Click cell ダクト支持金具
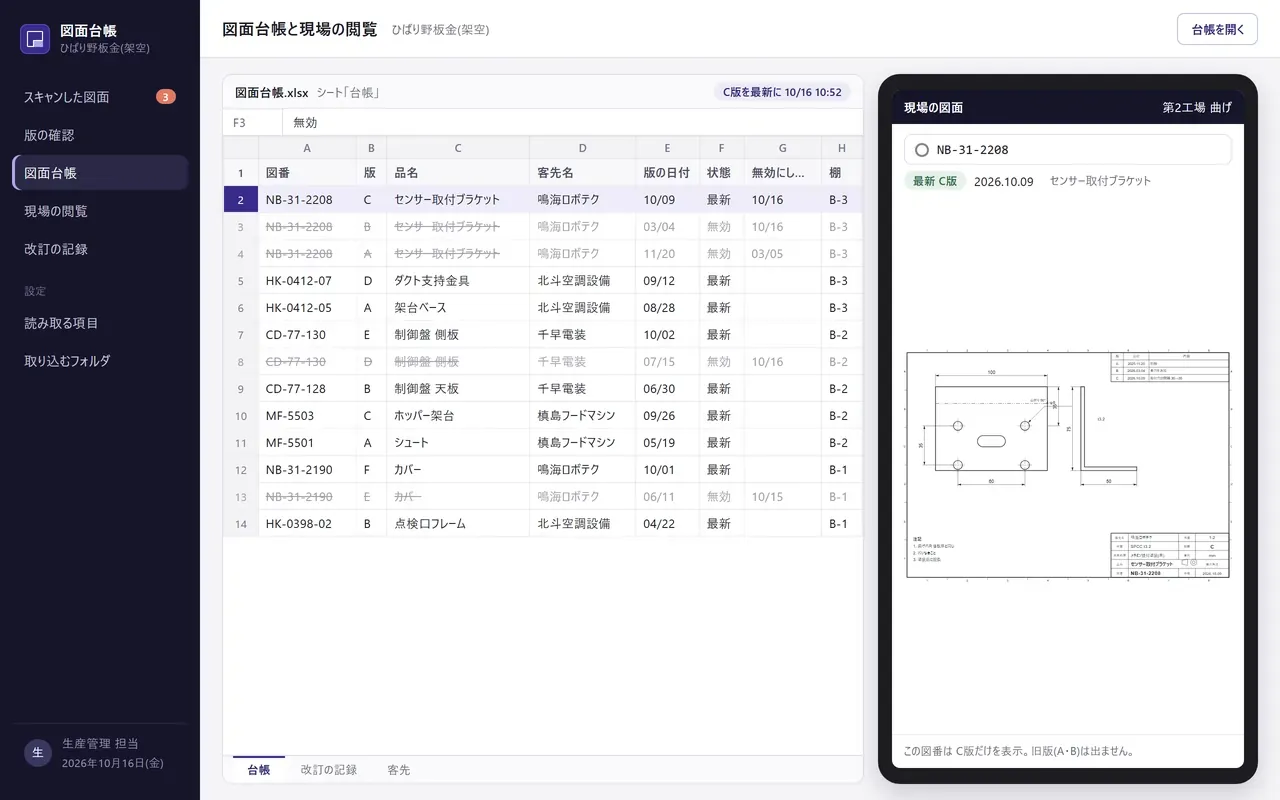Image resolution: width=1280 pixels, height=800 pixels. 458,281
